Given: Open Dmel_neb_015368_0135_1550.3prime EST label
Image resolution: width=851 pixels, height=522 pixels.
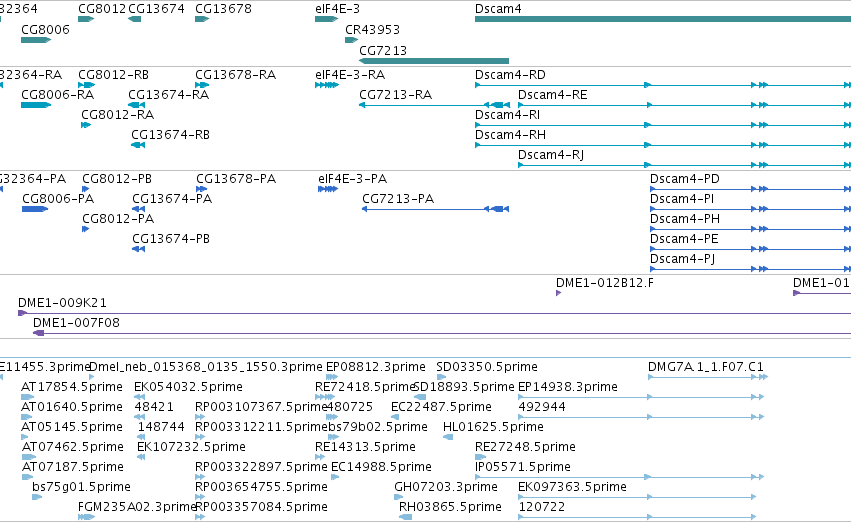Looking at the screenshot, I should point(206,367).
